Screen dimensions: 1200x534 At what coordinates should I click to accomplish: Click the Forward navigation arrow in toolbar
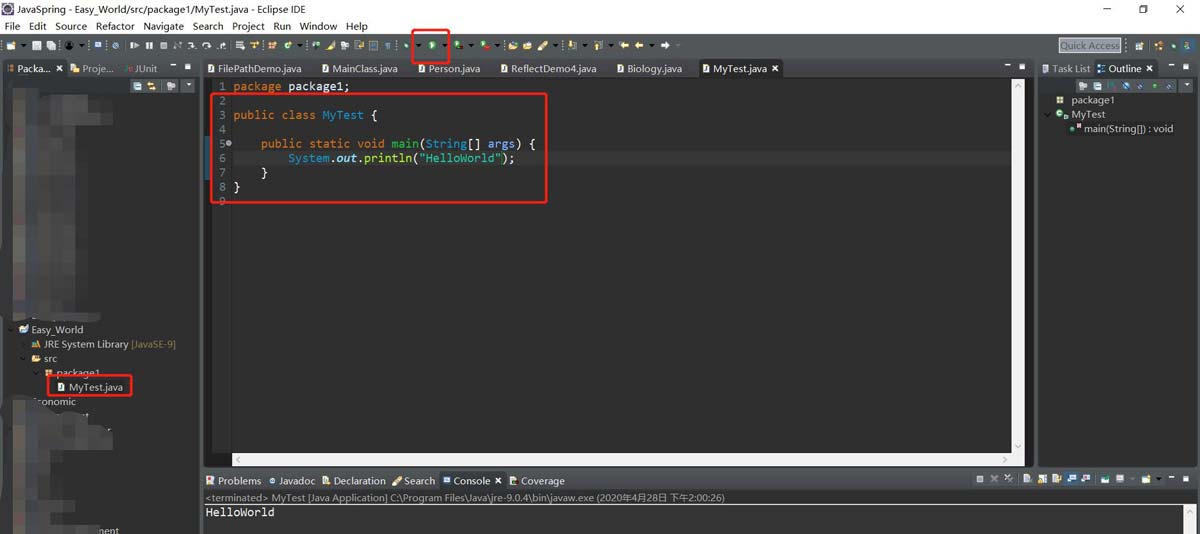click(664, 45)
